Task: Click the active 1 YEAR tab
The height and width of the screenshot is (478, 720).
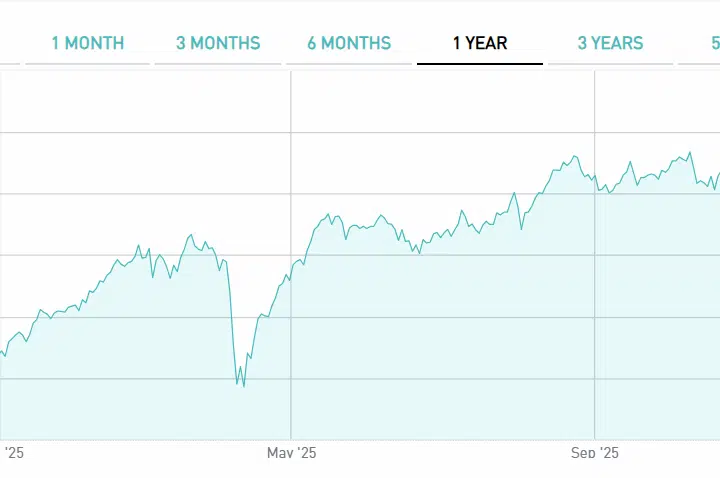Action: point(480,43)
